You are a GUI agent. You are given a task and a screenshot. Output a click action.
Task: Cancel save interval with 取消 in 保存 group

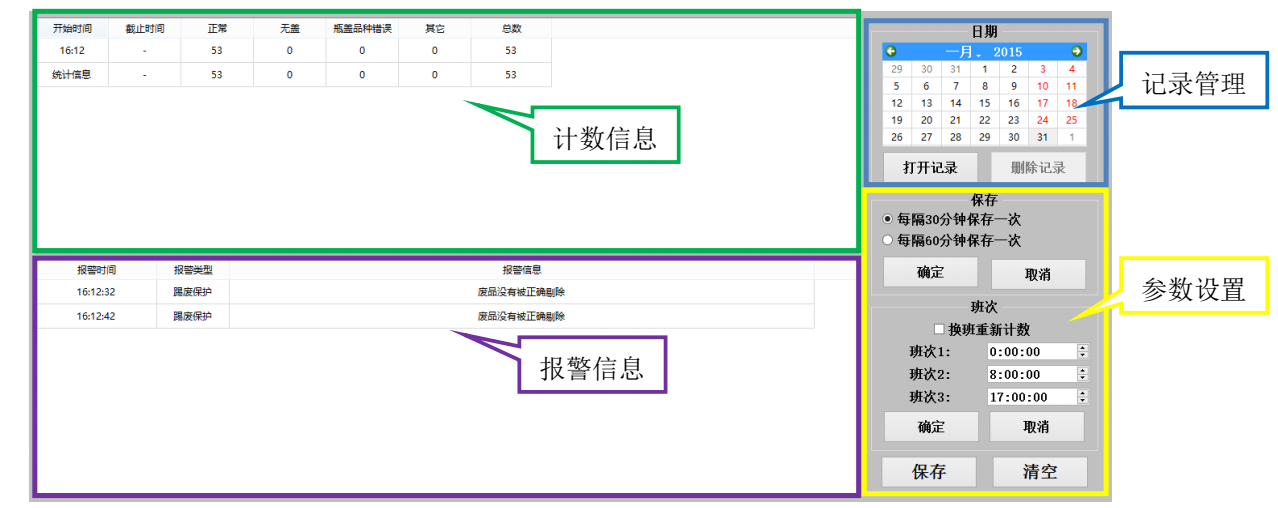(x=1037, y=274)
